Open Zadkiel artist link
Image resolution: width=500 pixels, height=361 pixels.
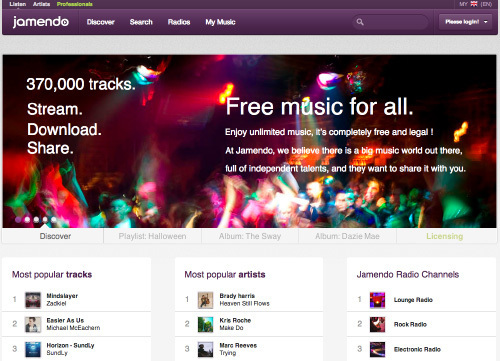pyautogui.click(x=56, y=303)
